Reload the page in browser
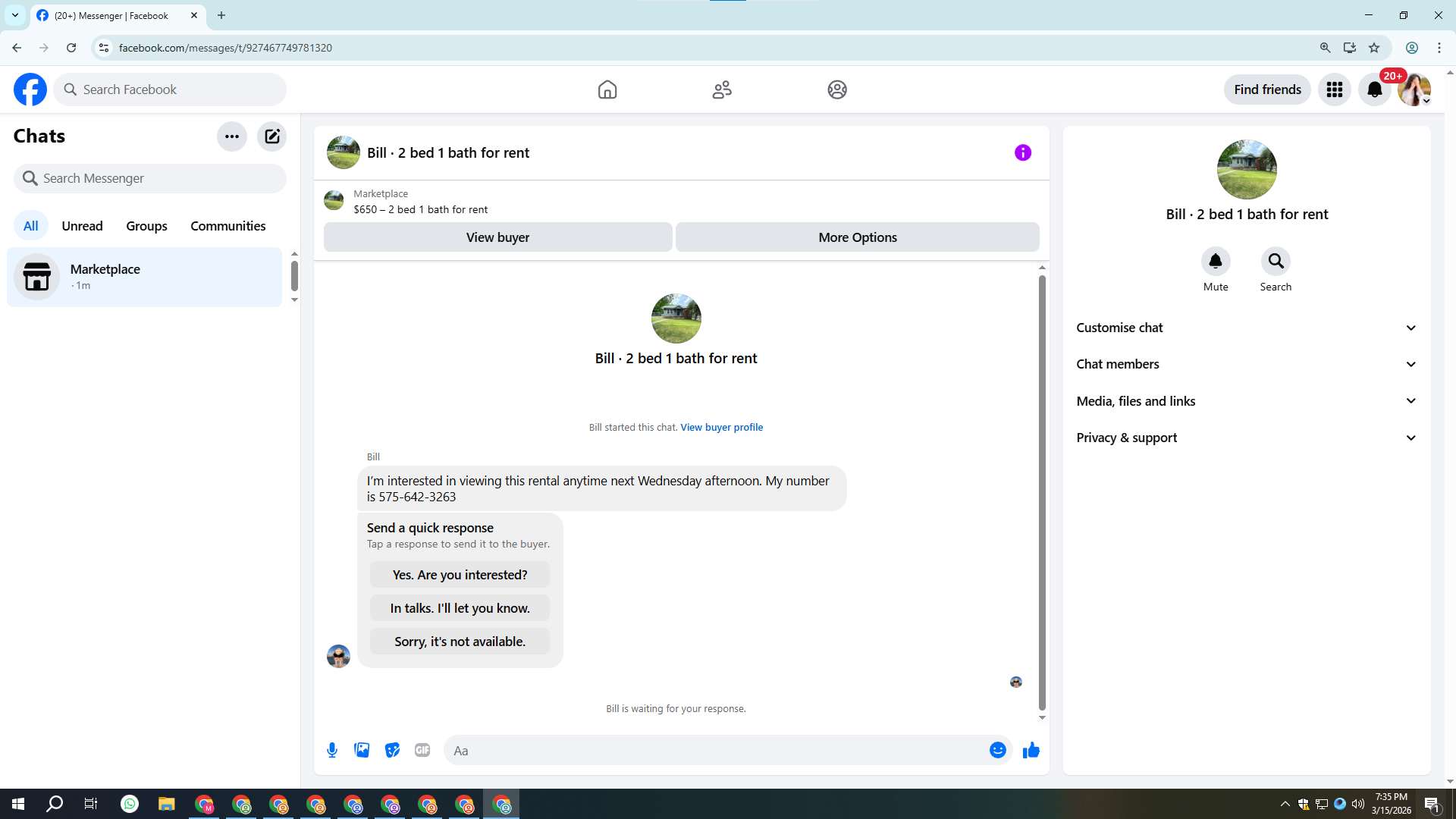1456x819 pixels. pos(71,48)
